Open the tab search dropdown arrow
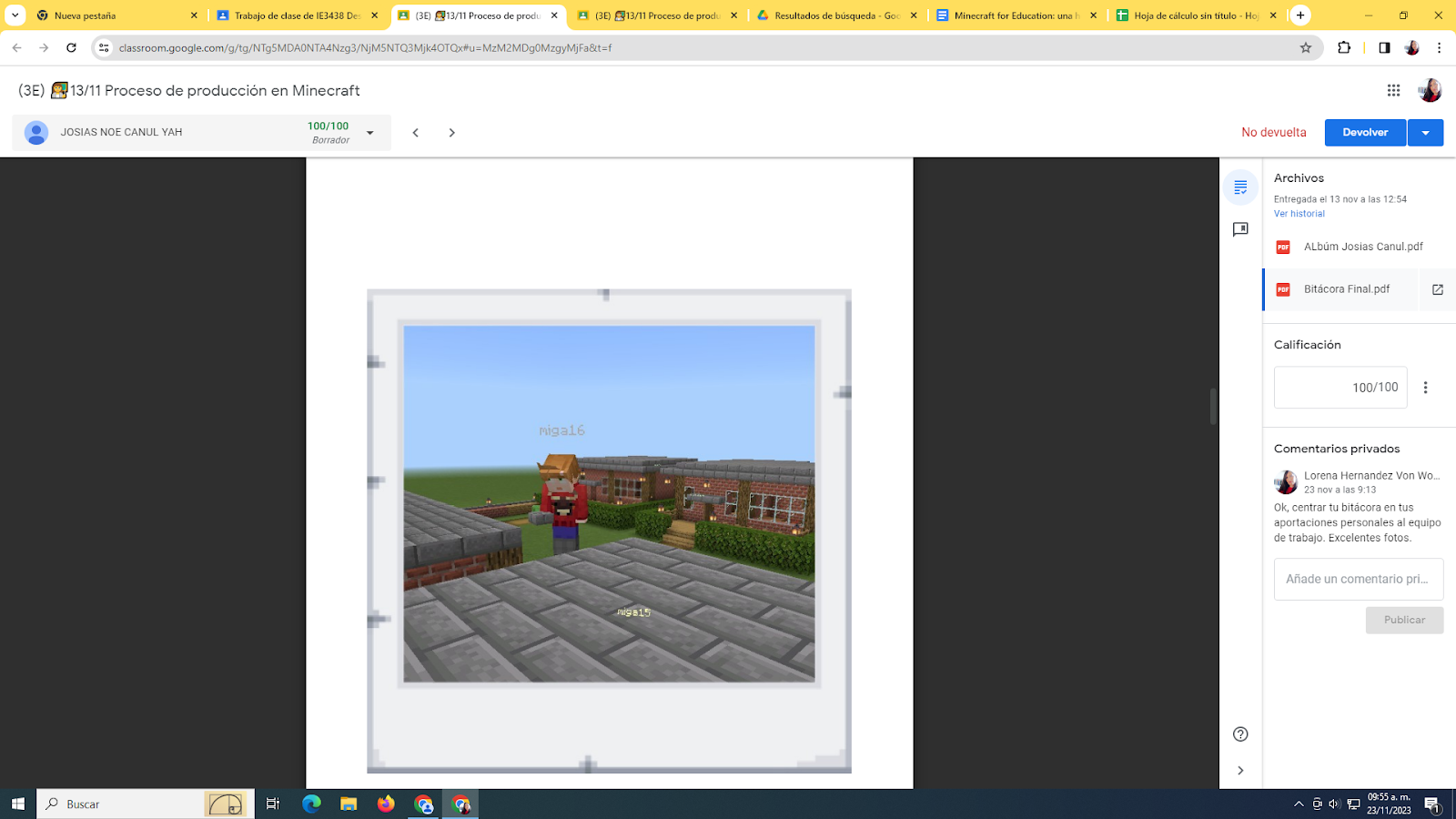1456x819 pixels. click(15, 15)
